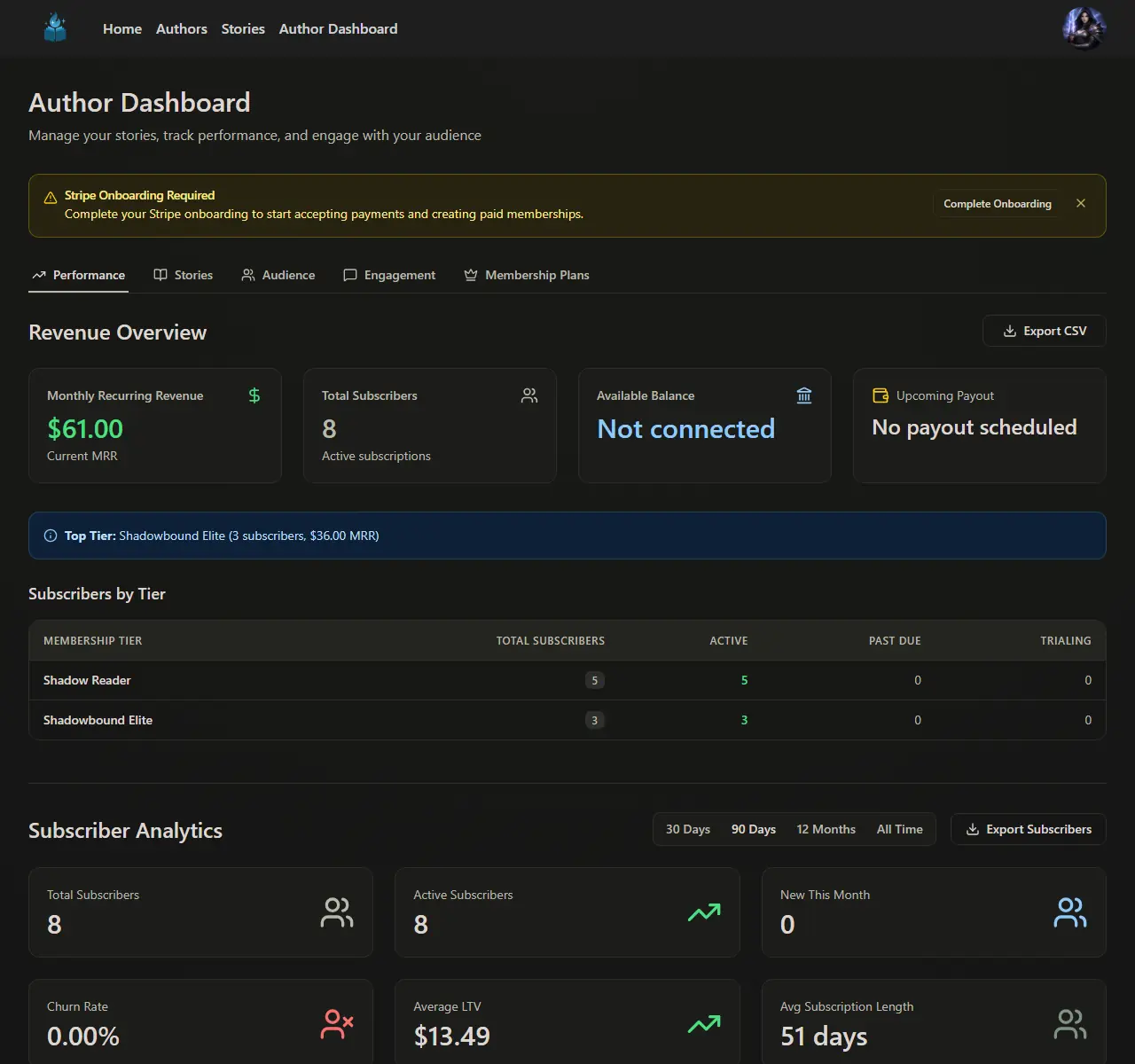Select the All Time time range
The height and width of the screenshot is (1064, 1135).
(x=899, y=829)
